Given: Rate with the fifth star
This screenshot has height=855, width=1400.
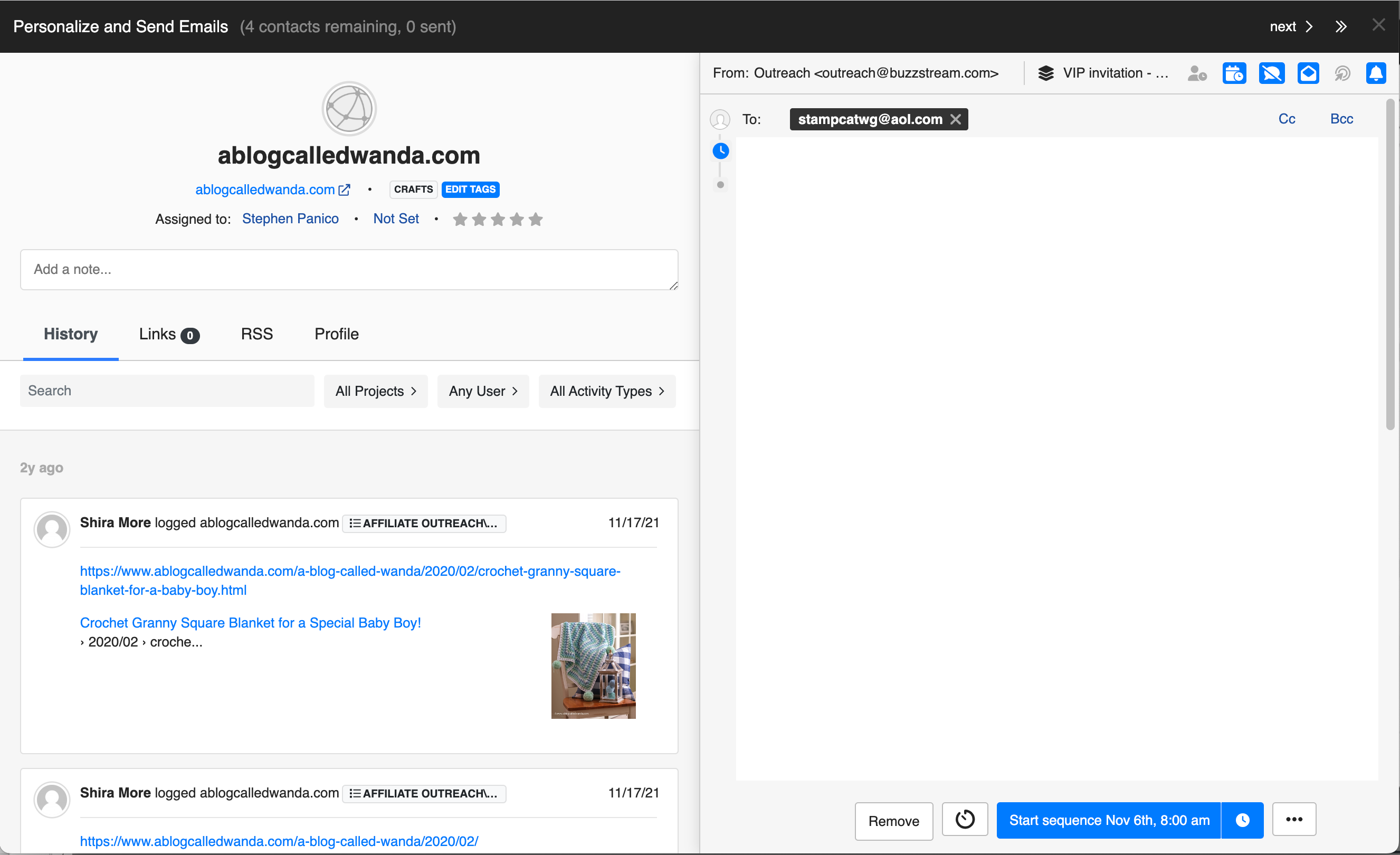Looking at the screenshot, I should coord(535,219).
